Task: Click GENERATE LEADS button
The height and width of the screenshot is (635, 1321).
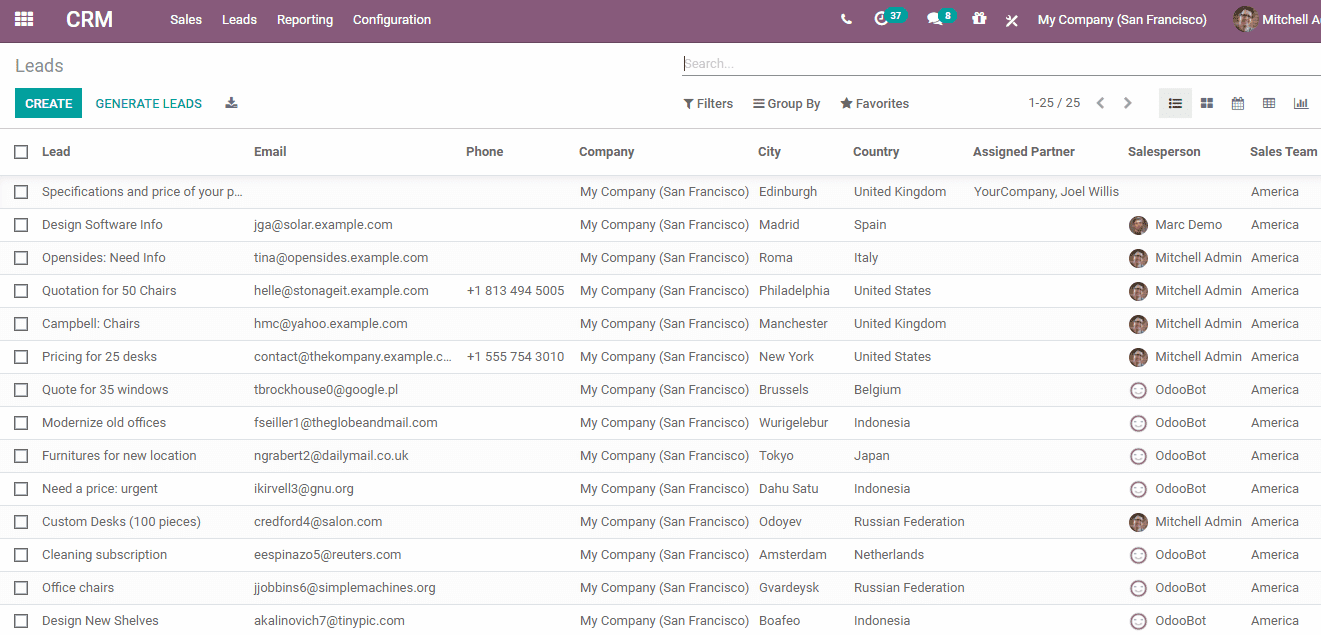Action: click(149, 103)
